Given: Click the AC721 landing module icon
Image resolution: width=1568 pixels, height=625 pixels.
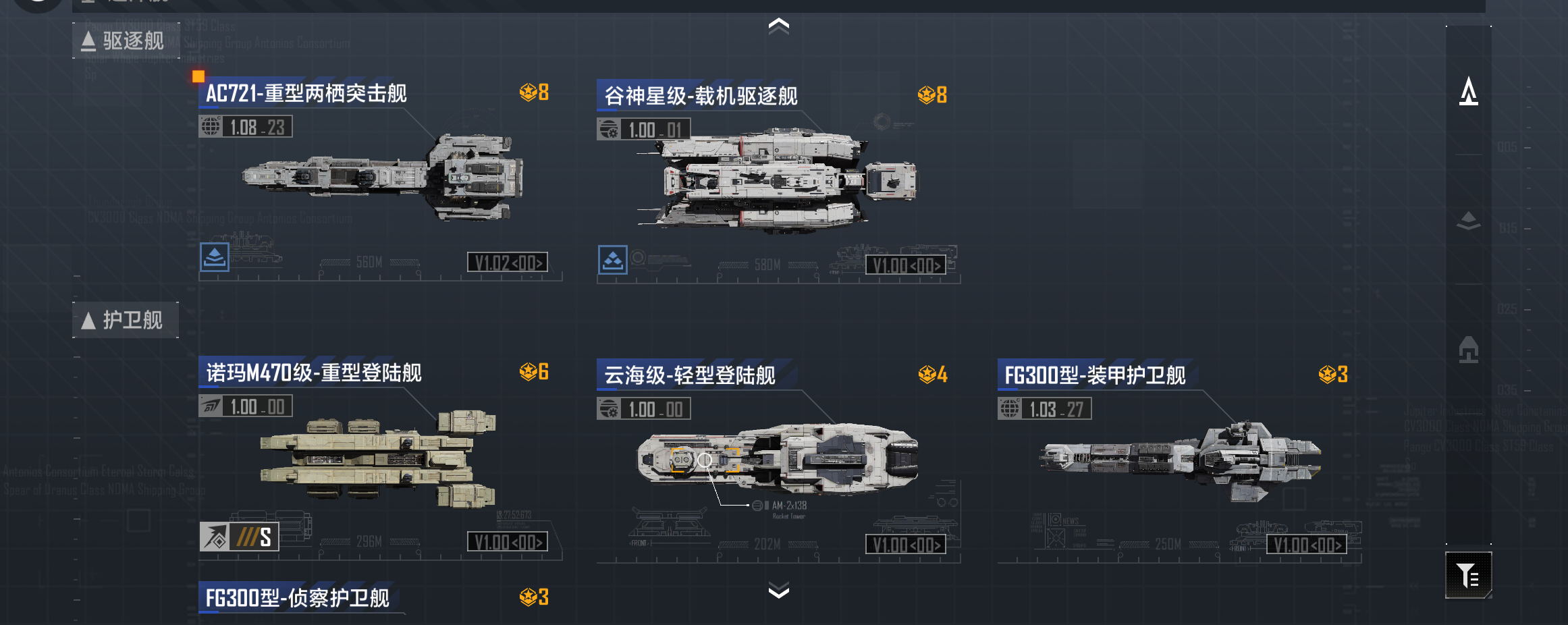Looking at the screenshot, I should click(215, 257).
